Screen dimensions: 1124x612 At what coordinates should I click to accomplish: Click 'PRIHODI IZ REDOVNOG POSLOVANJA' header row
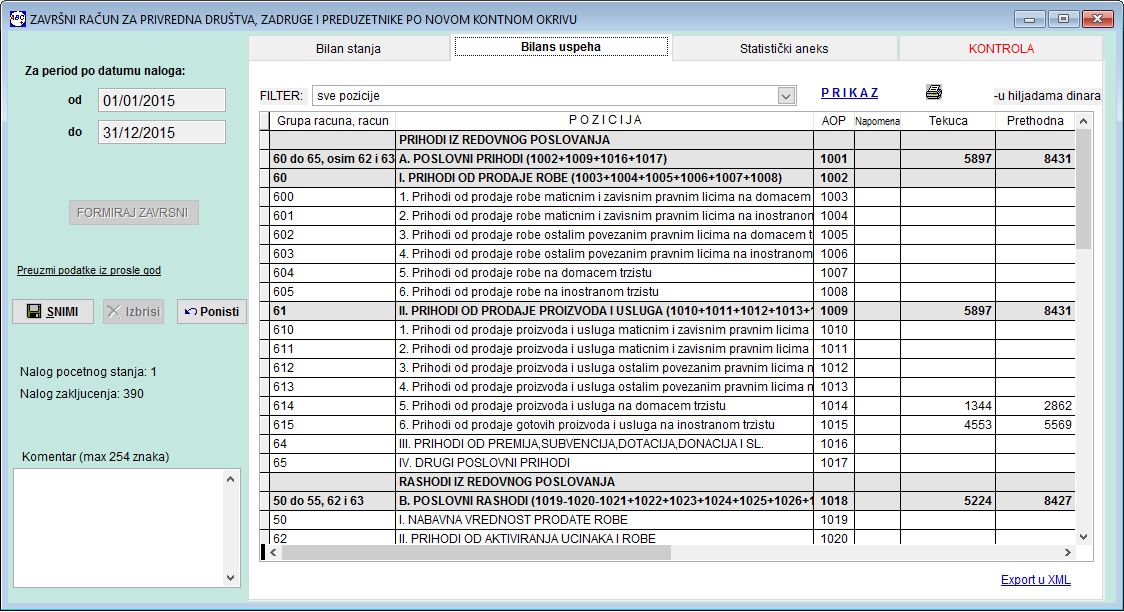604,140
